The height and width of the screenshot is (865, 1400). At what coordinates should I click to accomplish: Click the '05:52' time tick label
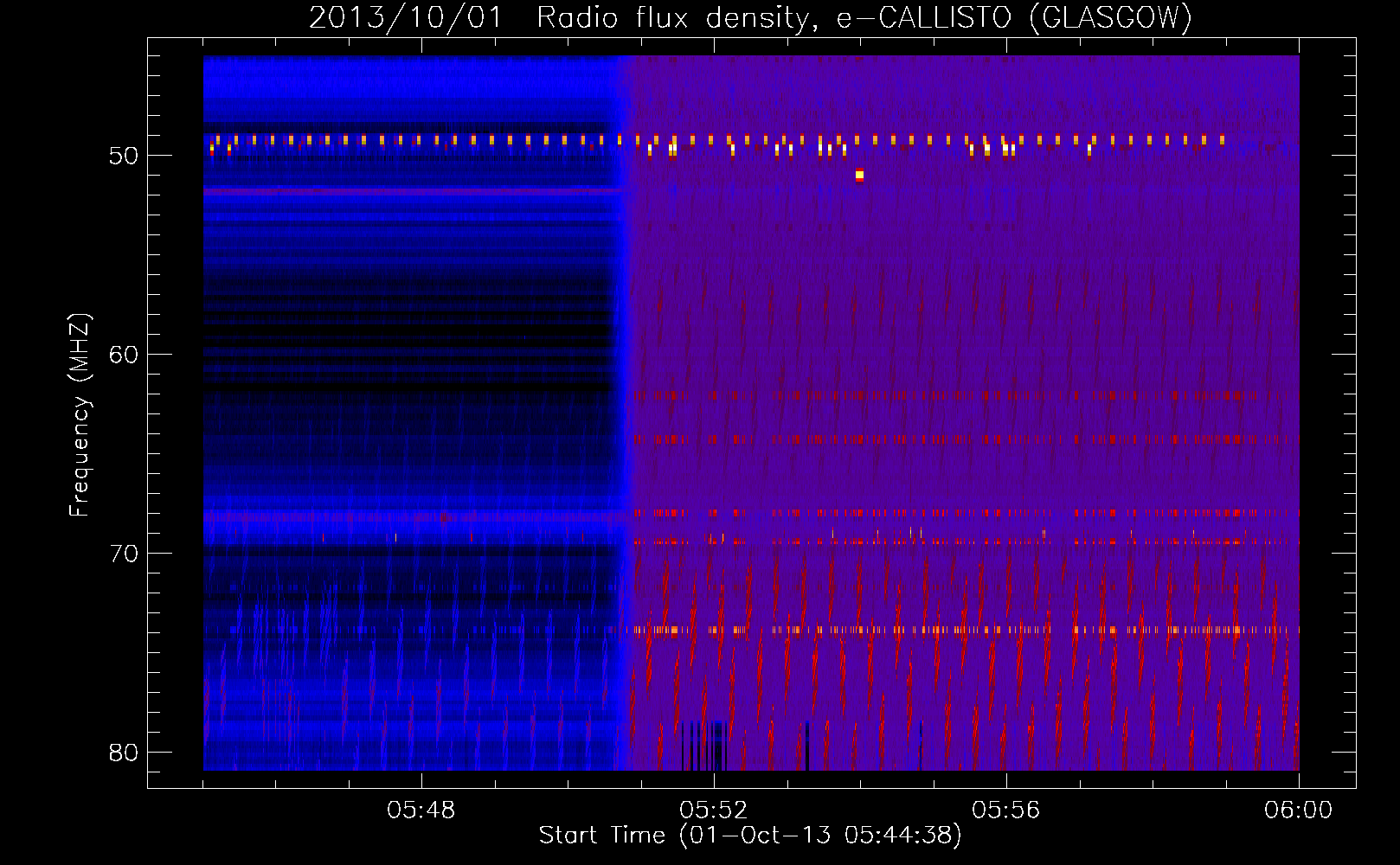[x=714, y=811]
